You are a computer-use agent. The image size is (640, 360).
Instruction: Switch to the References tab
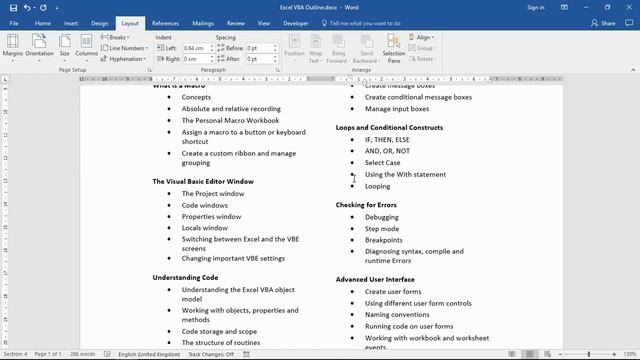[165, 23]
